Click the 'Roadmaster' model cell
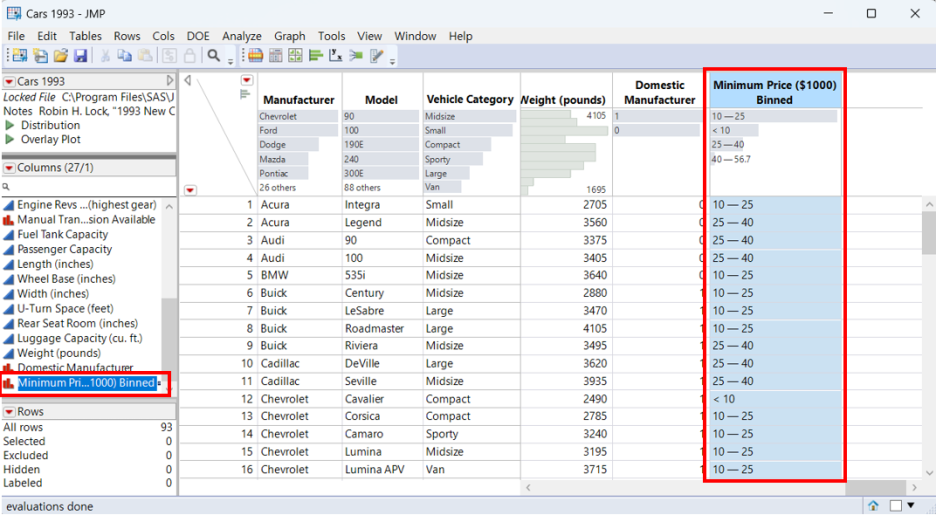Screen dimensions: 936x515 pos(374,328)
